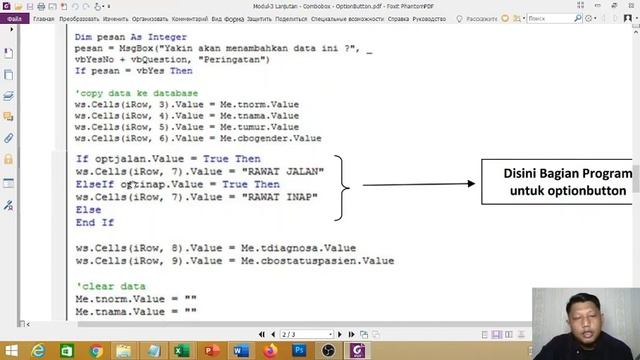Select the Защитить tab
Image resolution: width=640 pixels, height=360 pixels.
click(x=259, y=19)
